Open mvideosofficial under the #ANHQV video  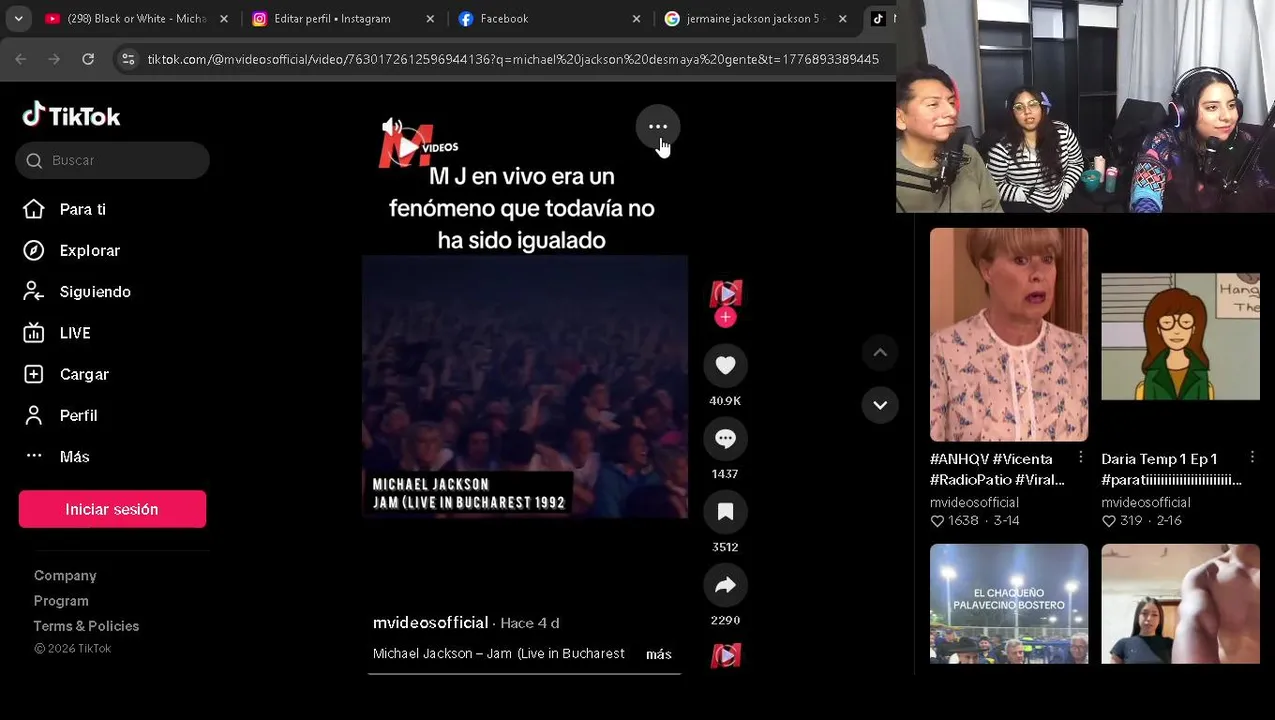click(x=974, y=503)
